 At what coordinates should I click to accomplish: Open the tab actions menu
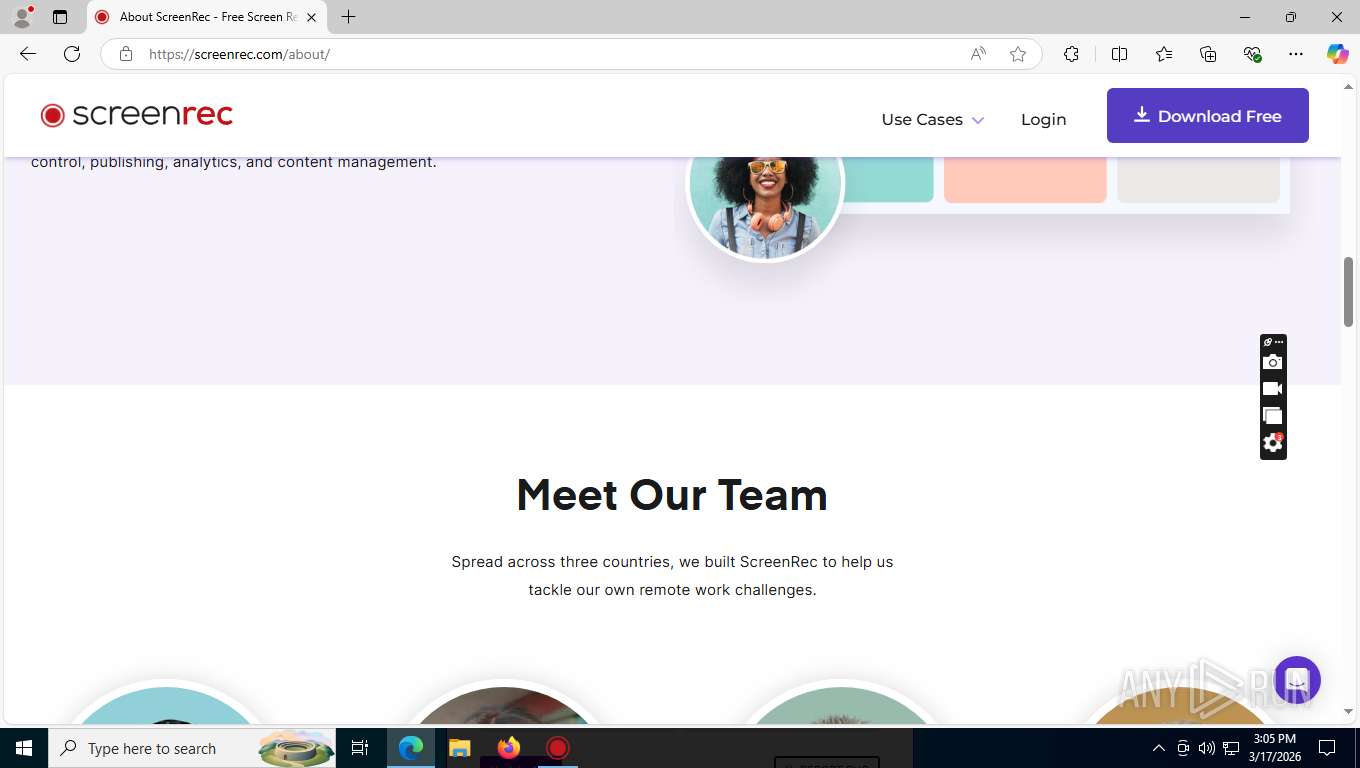coord(60,17)
